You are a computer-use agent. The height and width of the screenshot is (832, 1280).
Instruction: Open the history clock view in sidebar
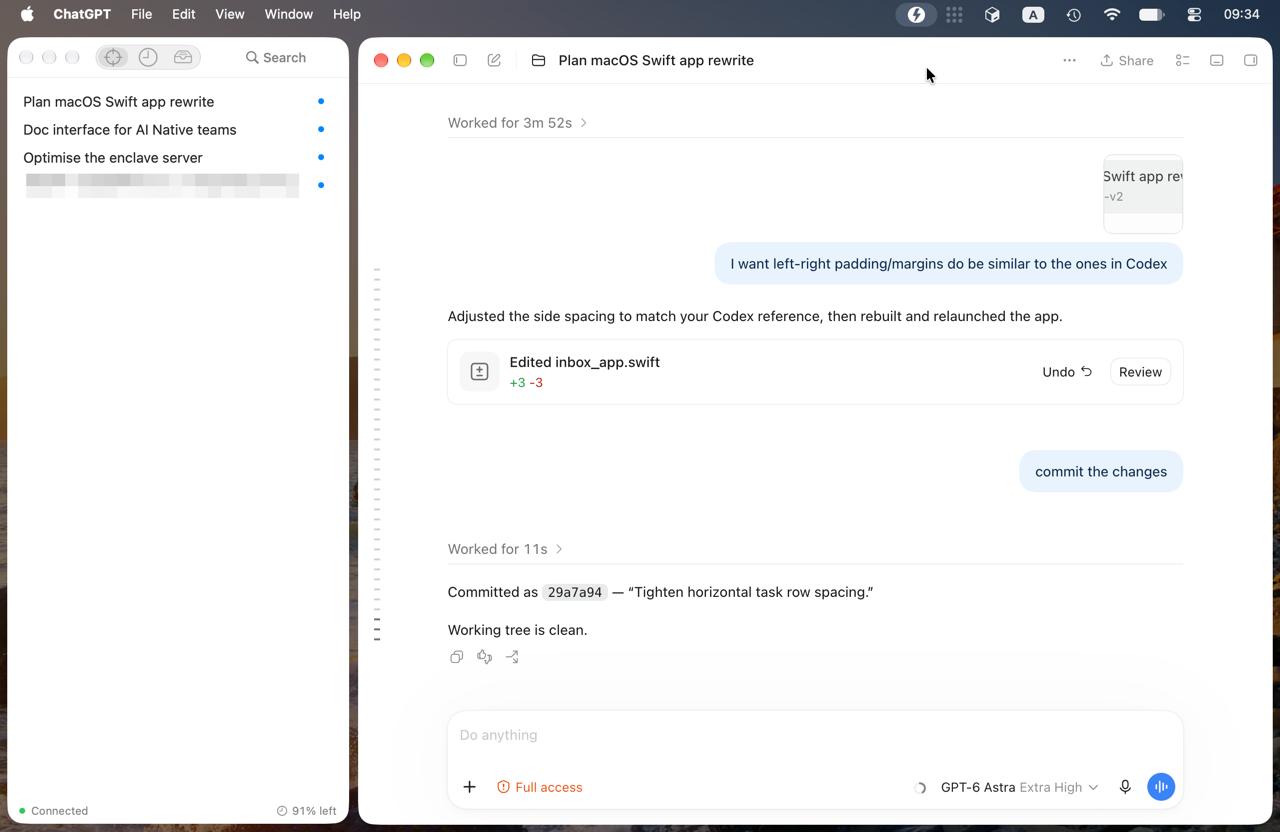pos(148,57)
